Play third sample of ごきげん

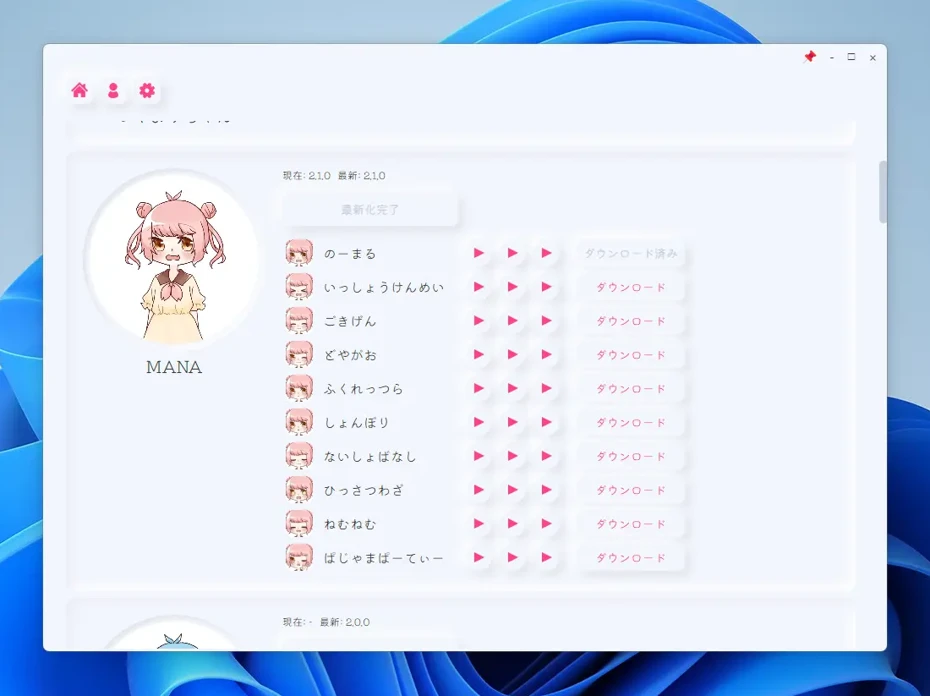546,321
